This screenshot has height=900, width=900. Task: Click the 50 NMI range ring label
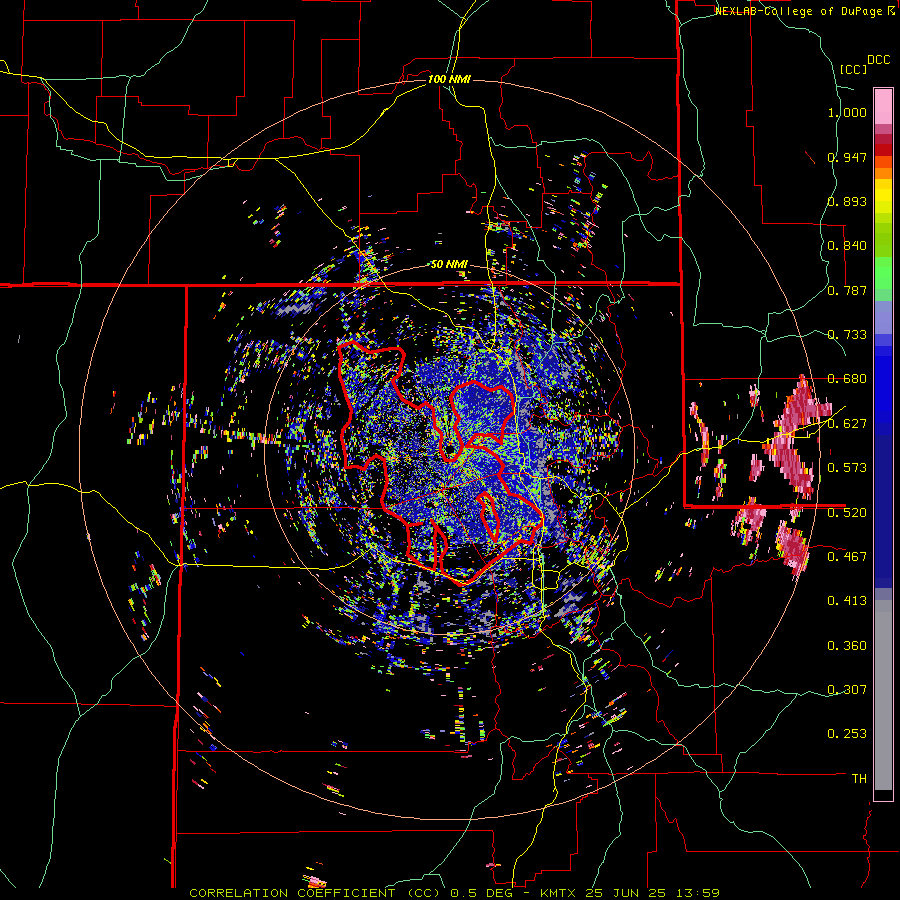coord(449,265)
